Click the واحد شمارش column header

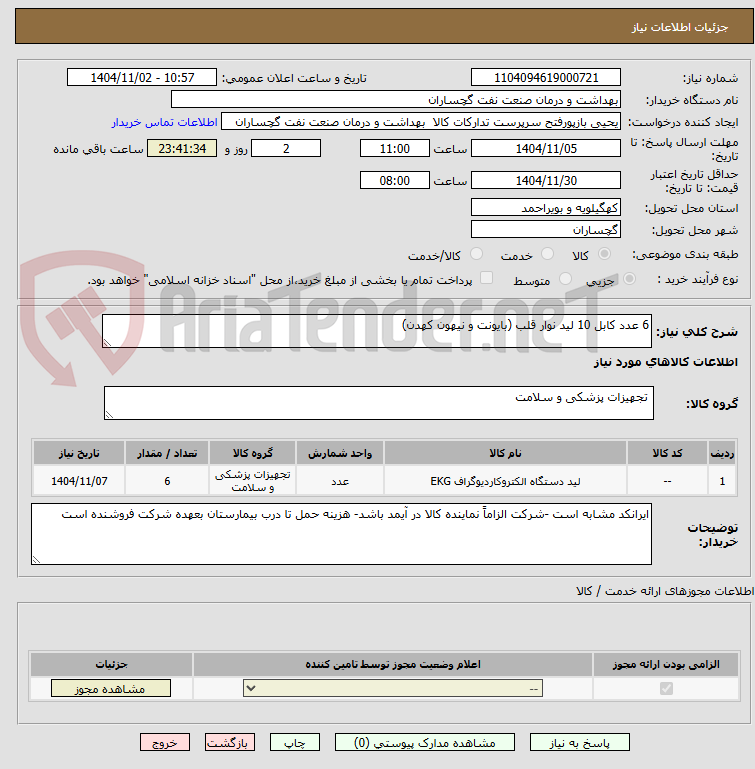point(340,453)
